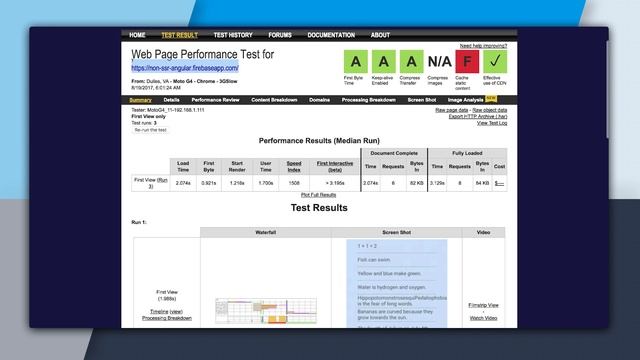
Task: Click the Start Render value '1.218s'
Action: point(237,183)
